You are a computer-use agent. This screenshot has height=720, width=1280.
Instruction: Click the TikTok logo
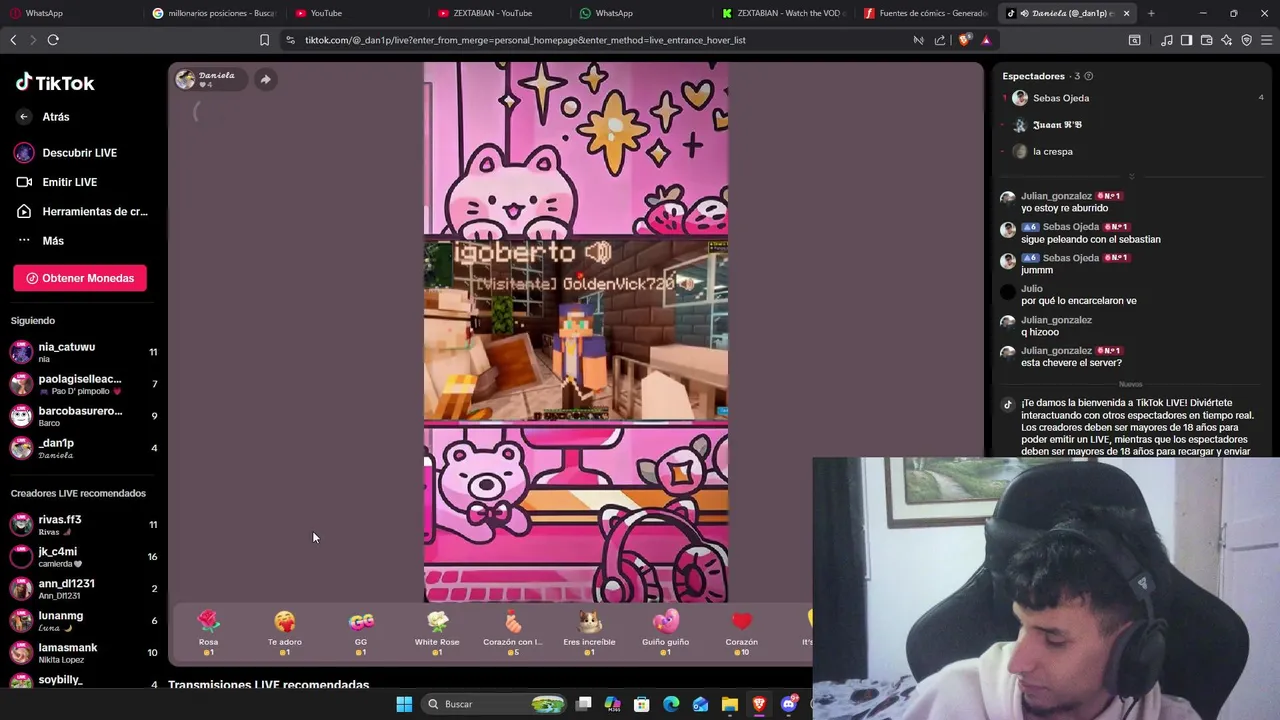(55, 83)
